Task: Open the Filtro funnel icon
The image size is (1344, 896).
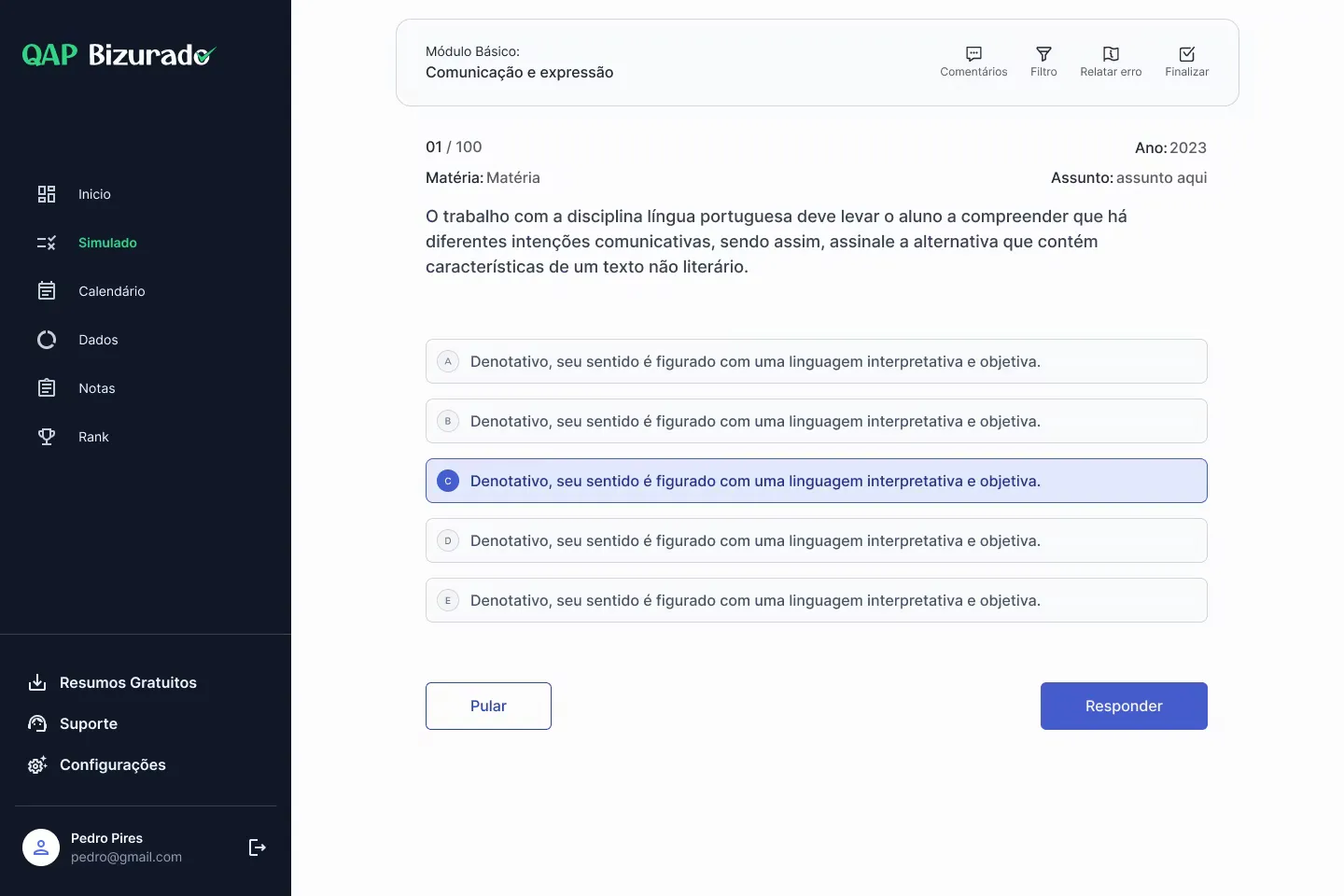Action: click(1043, 54)
